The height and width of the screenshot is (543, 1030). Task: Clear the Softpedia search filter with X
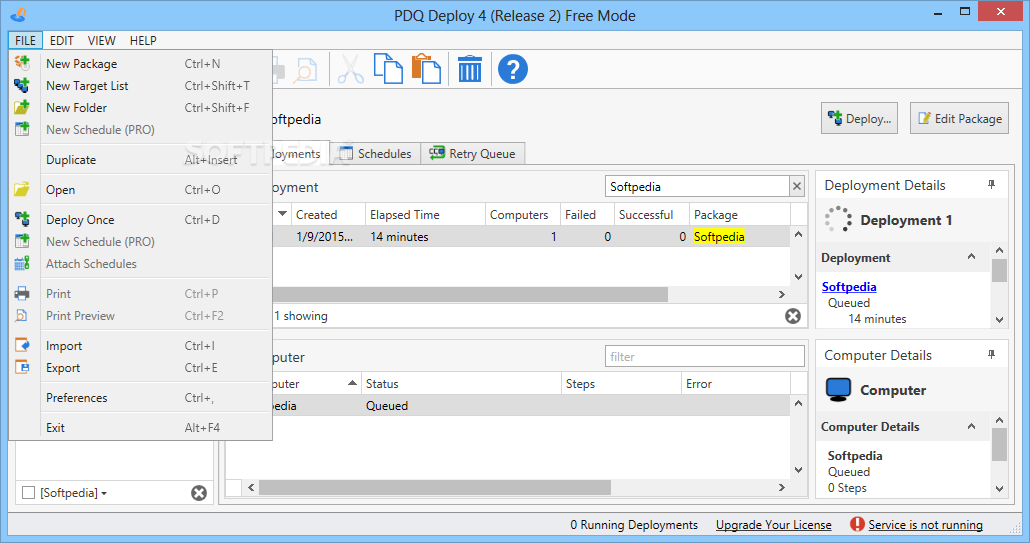(x=797, y=186)
